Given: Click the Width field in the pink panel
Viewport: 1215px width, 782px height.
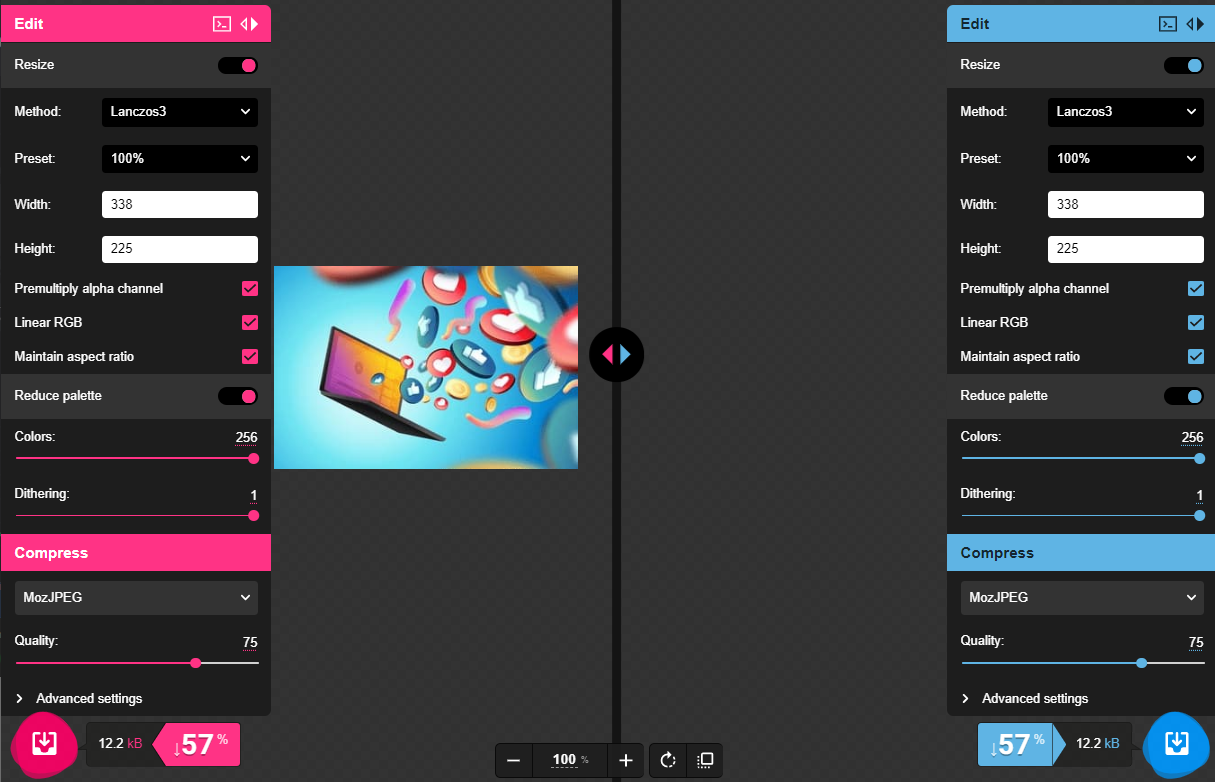Looking at the screenshot, I should 180,205.
